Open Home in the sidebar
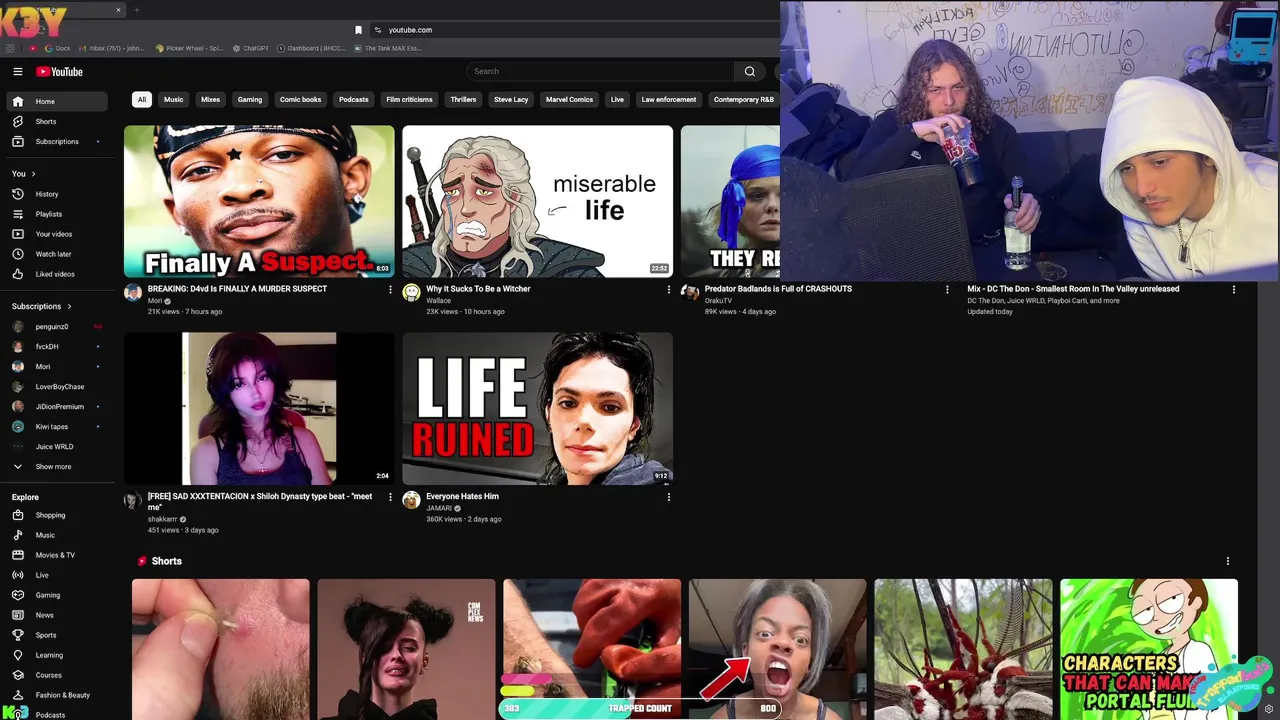The image size is (1280, 720). click(x=57, y=101)
